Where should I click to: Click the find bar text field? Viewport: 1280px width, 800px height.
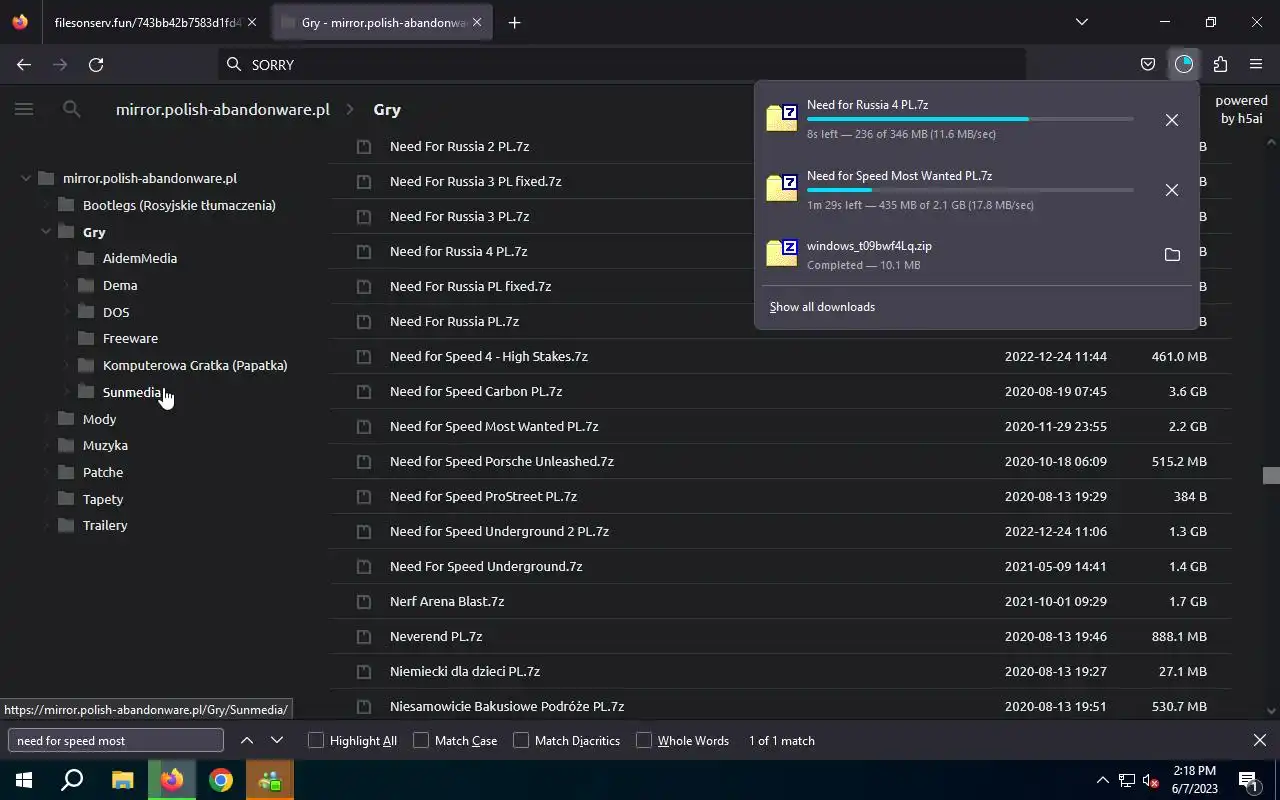point(116,740)
